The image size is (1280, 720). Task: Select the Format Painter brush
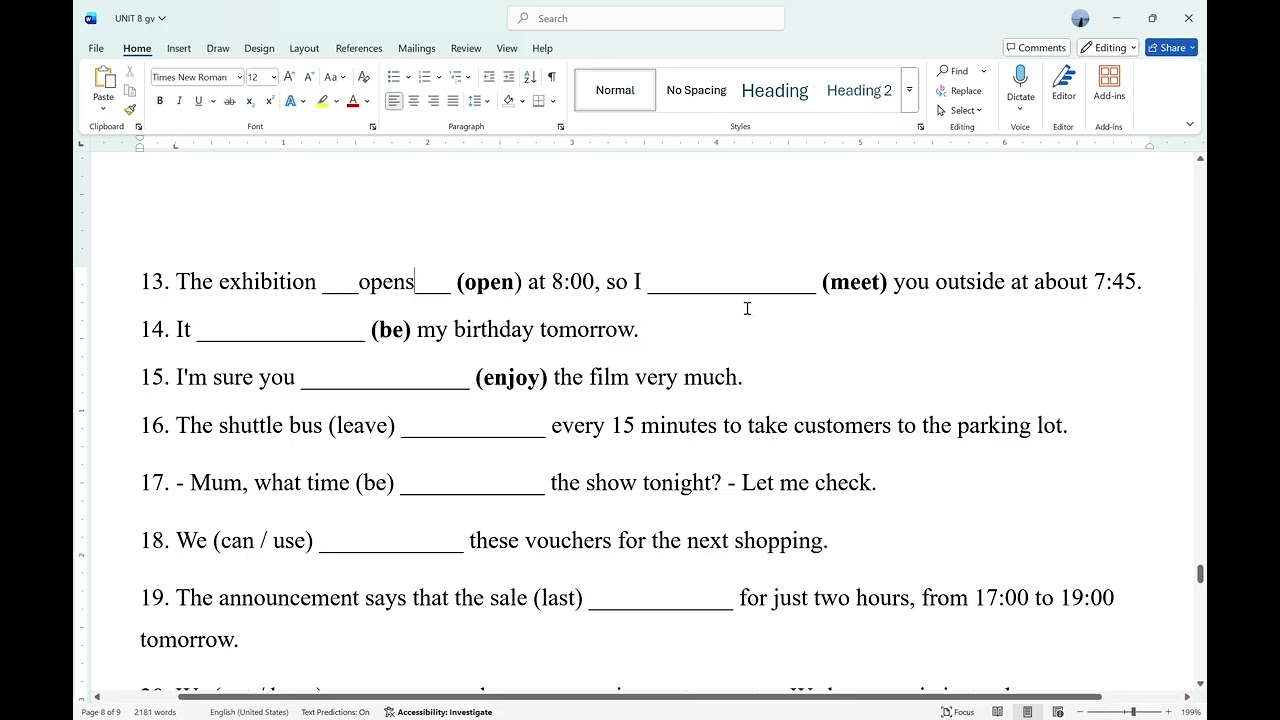130,109
